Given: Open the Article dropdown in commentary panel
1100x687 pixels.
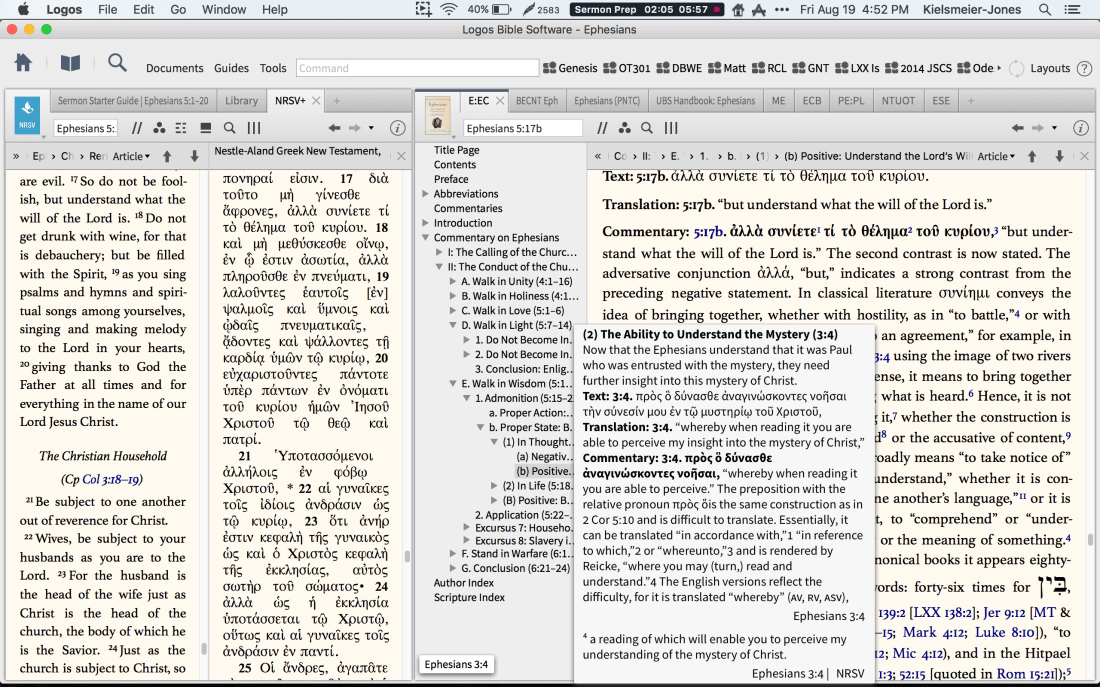Looking at the screenshot, I should click(x=996, y=156).
